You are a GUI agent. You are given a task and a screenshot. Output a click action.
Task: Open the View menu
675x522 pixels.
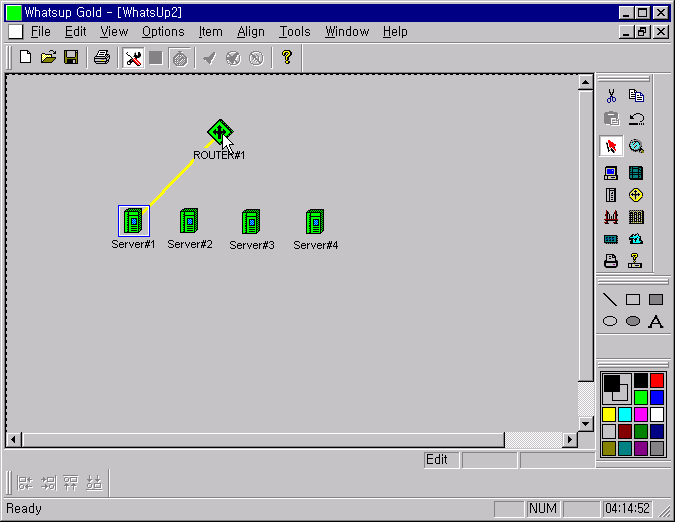114,32
